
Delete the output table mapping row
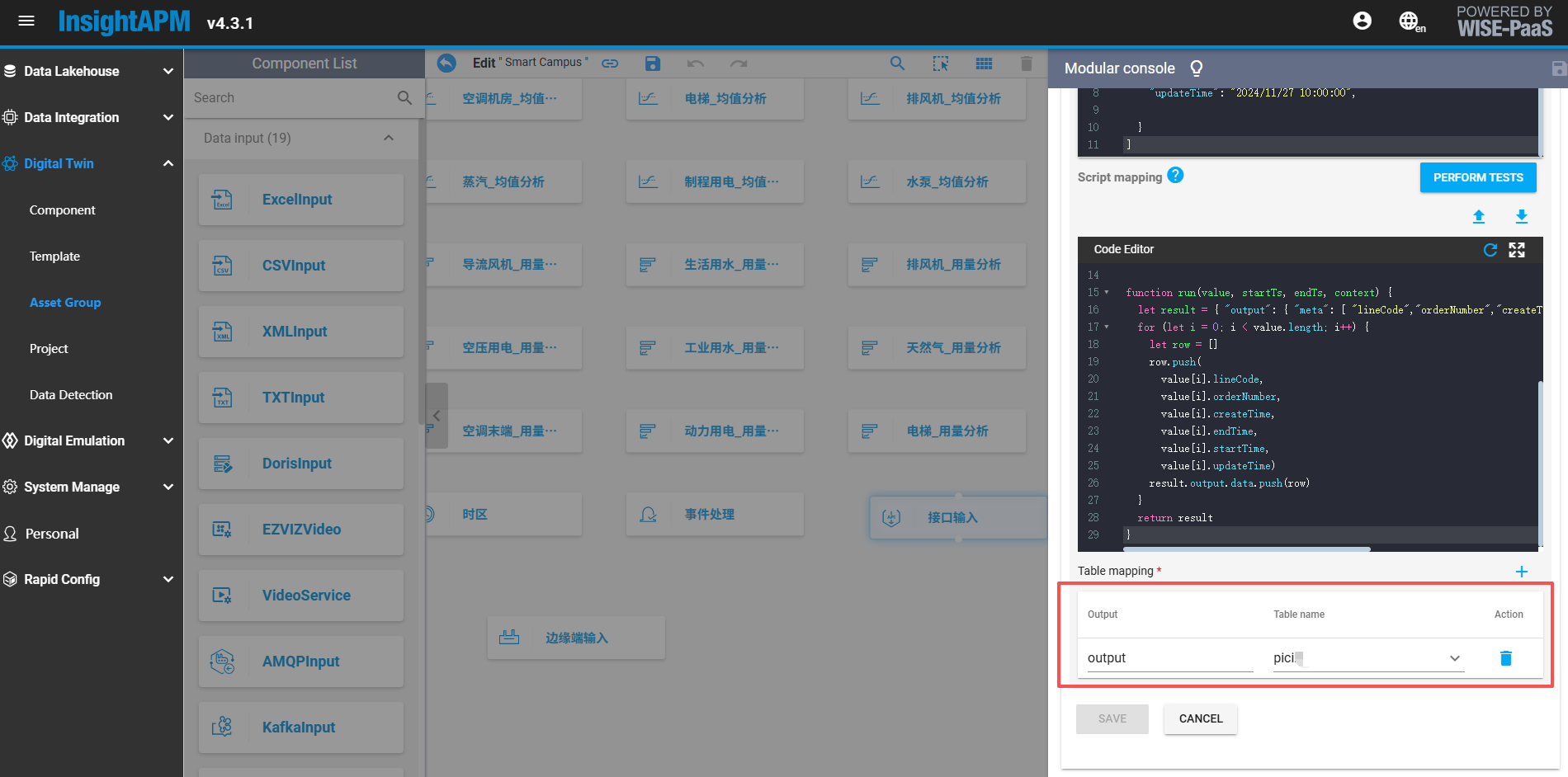(x=1505, y=658)
